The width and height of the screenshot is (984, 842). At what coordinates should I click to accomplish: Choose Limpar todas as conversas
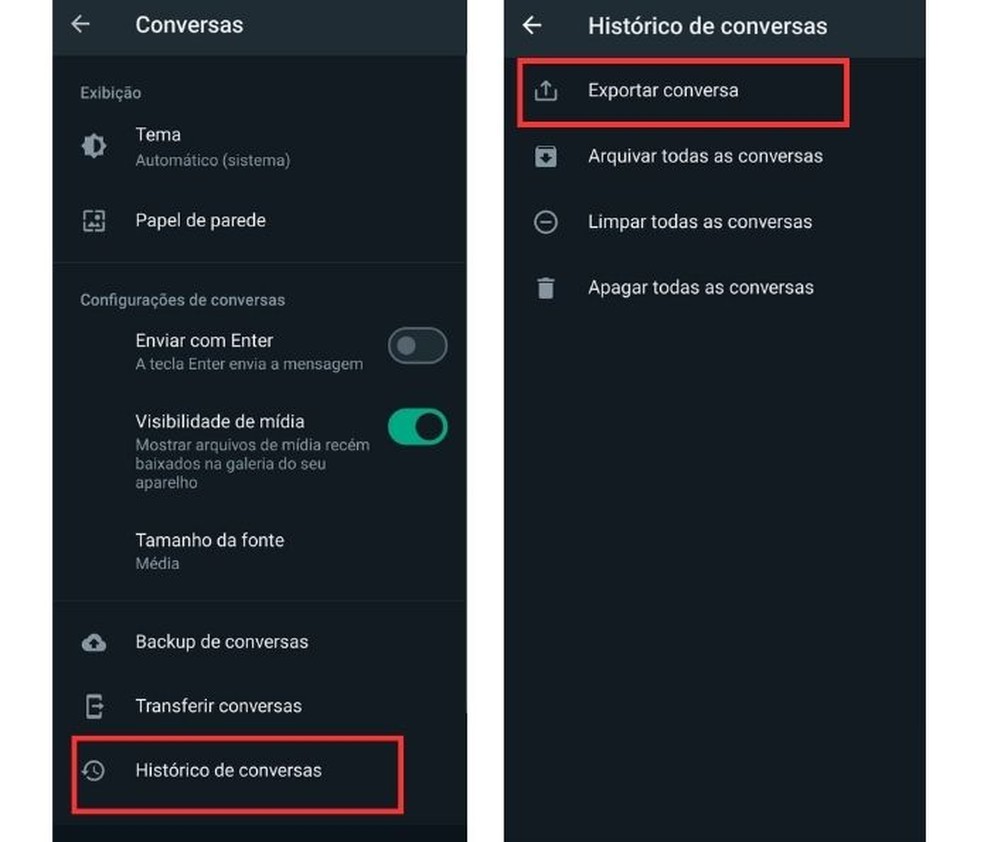point(715,222)
